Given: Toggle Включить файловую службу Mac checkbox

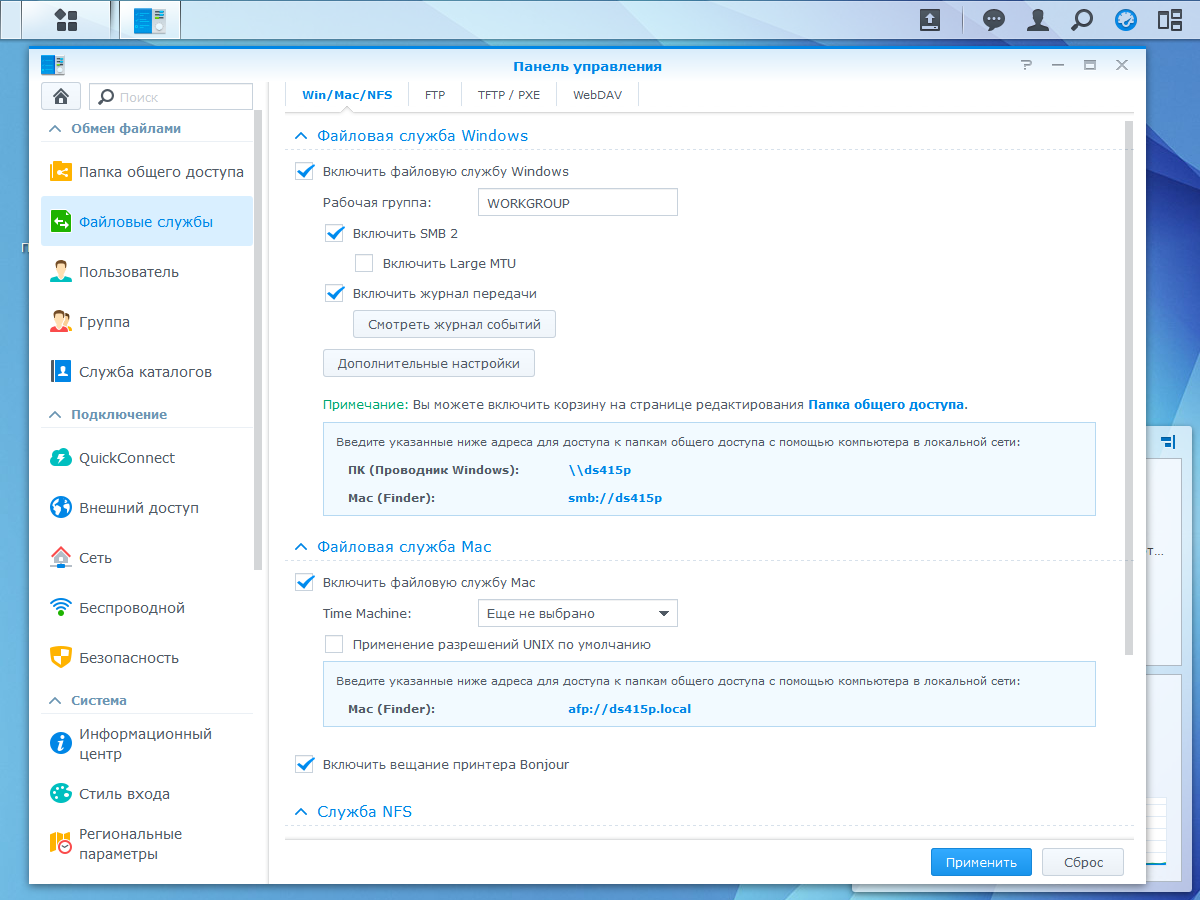Looking at the screenshot, I should (x=304, y=582).
